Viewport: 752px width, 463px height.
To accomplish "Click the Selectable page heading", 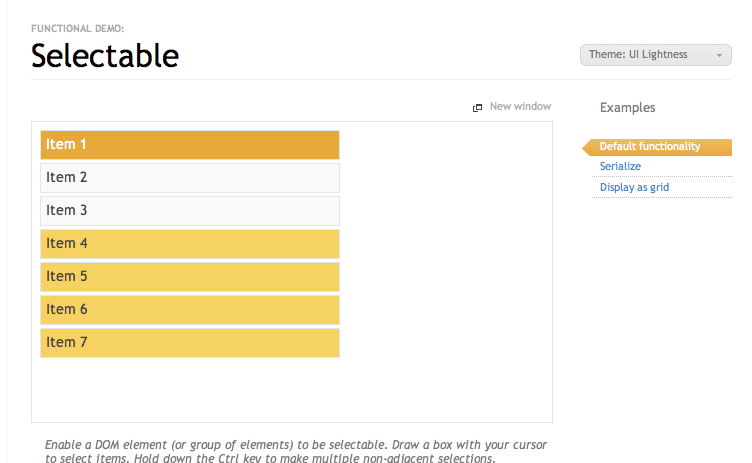I will click(105, 56).
